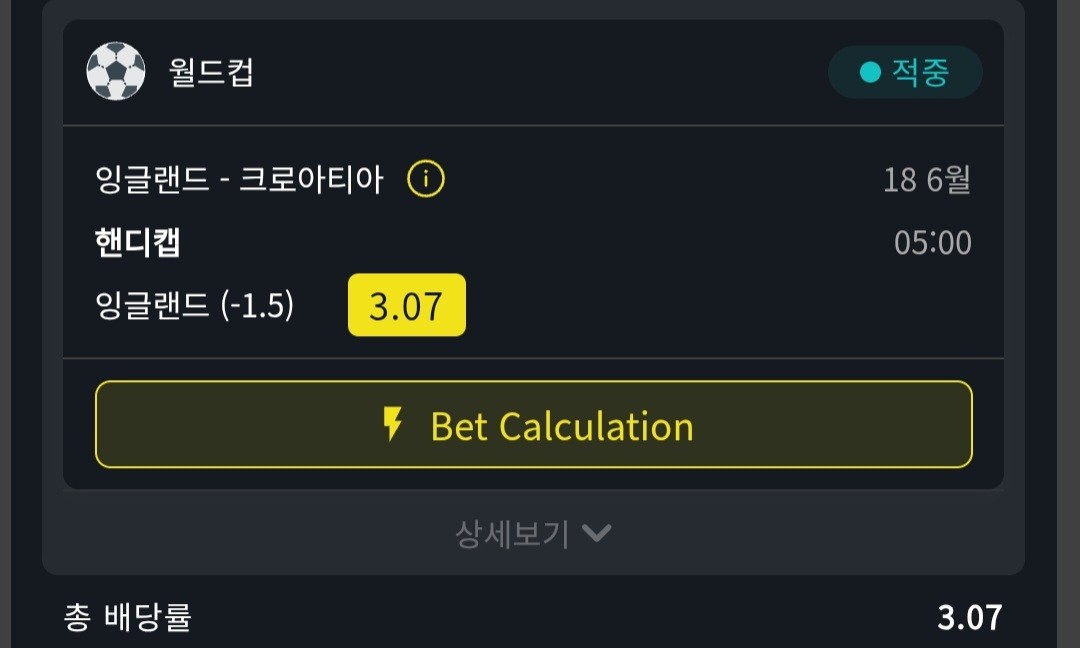Click the 05:00 kickoff time
The height and width of the screenshot is (648, 1080).
click(x=933, y=242)
